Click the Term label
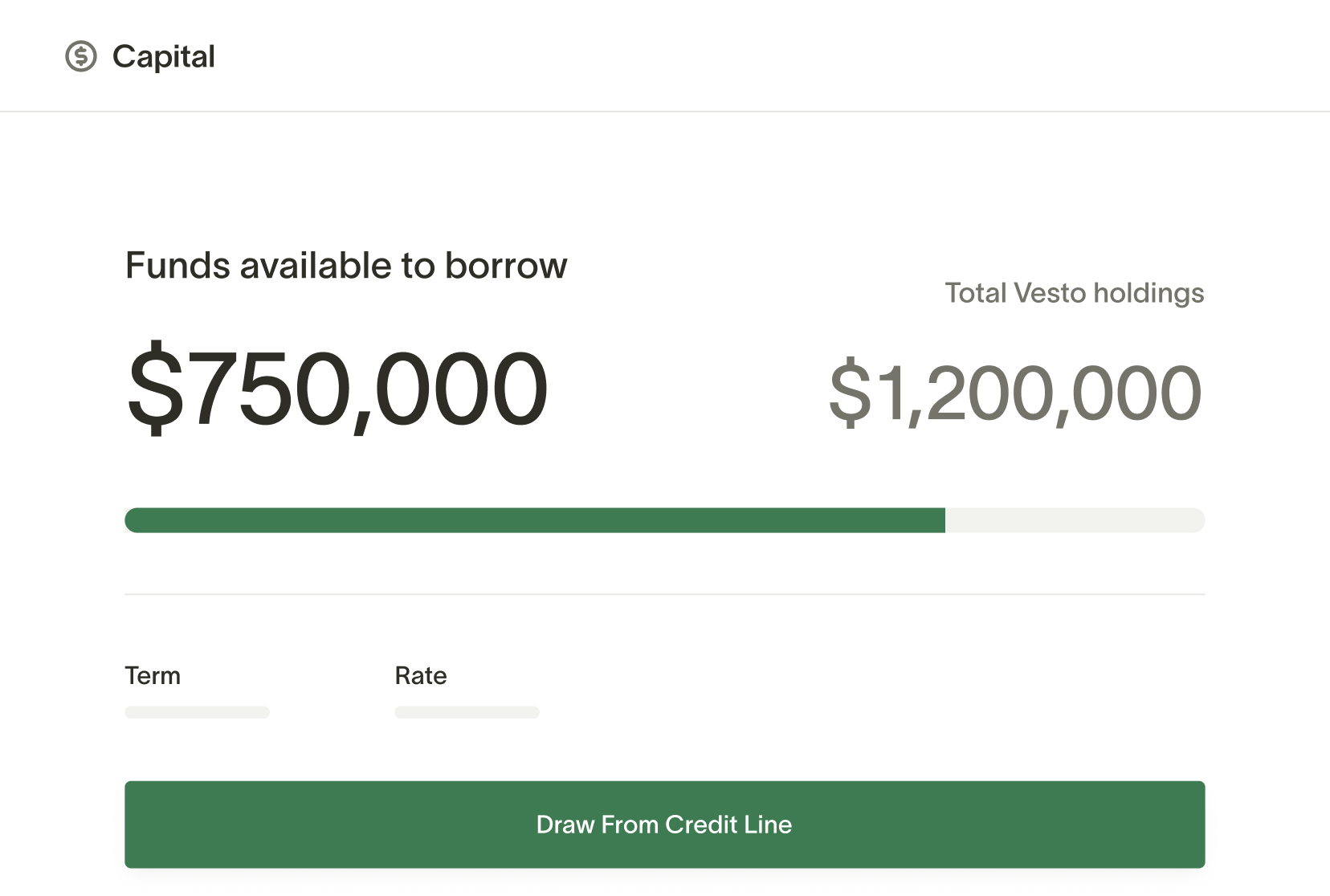The width and height of the screenshot is (1330, 896). [x=153, y=675]
